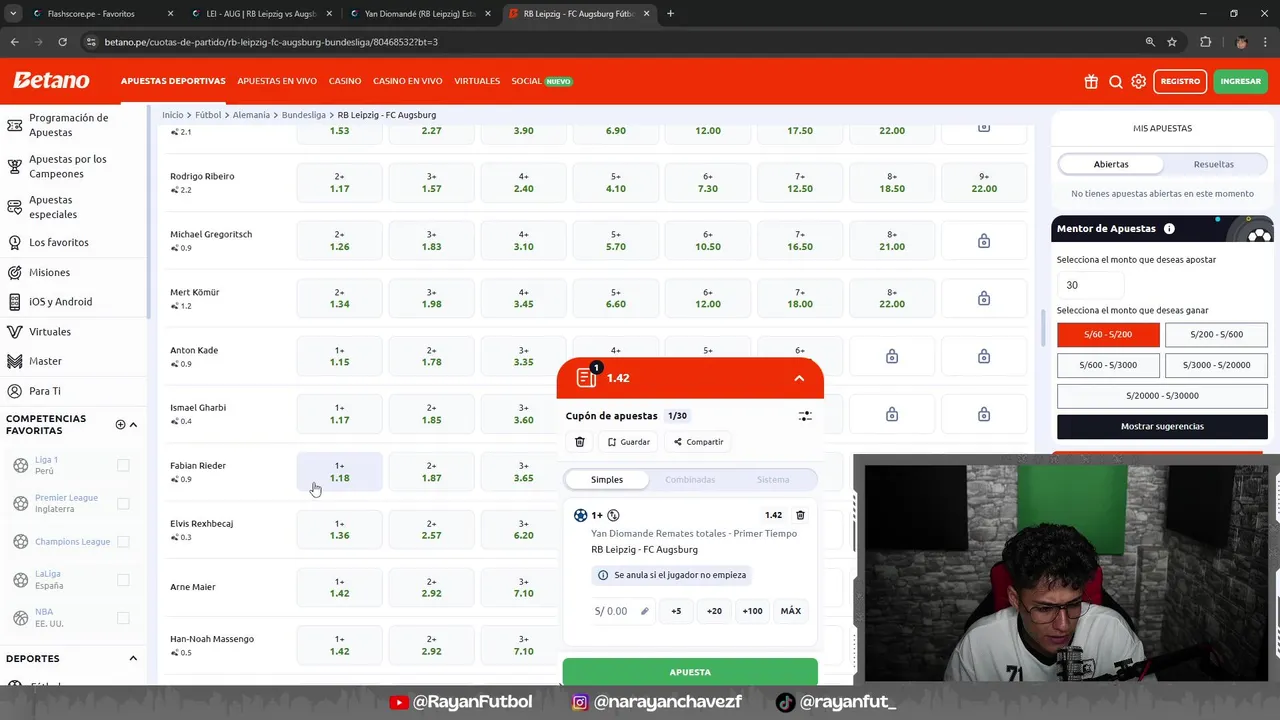
Task: Click the REGISTRO button
Action: point(1180,82)
